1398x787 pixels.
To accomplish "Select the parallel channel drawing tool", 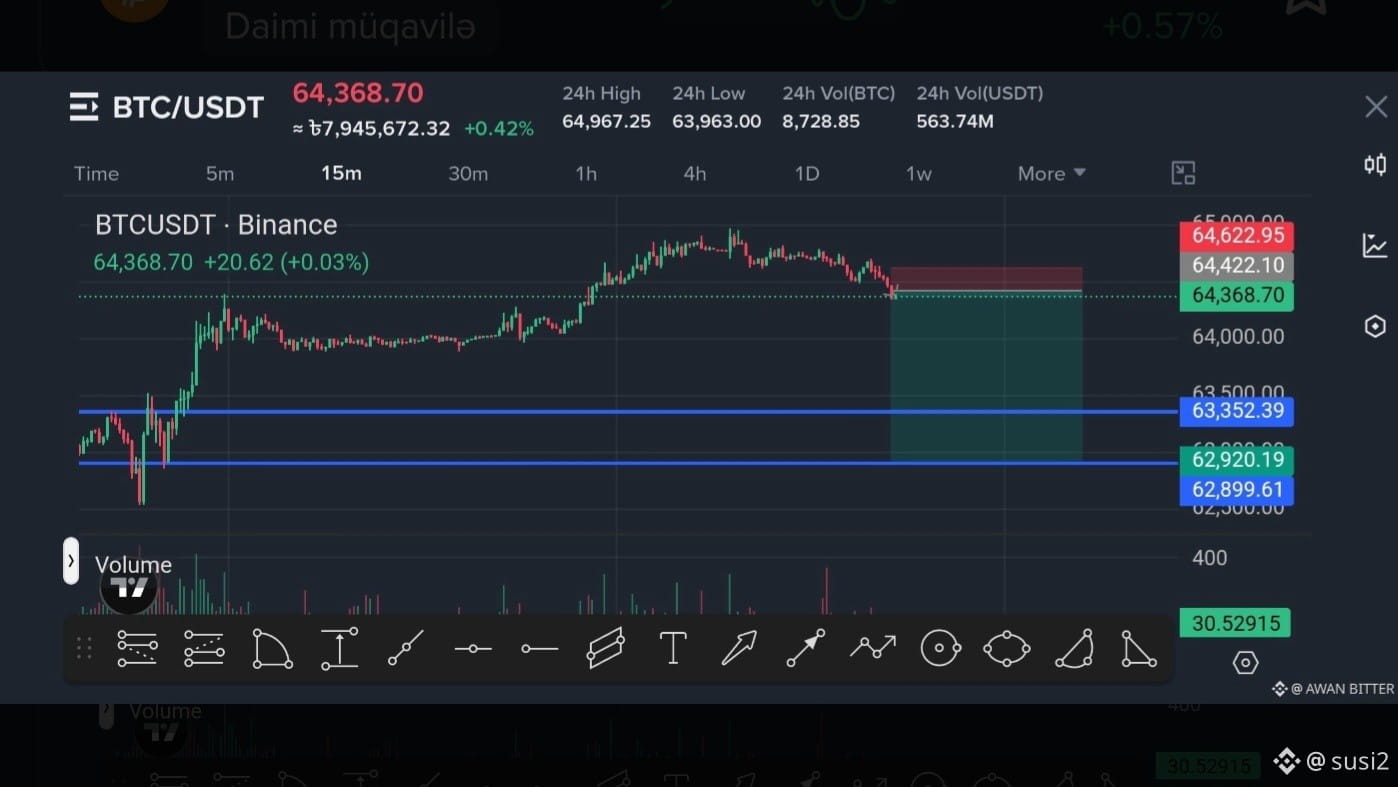I will pos(606,648).
